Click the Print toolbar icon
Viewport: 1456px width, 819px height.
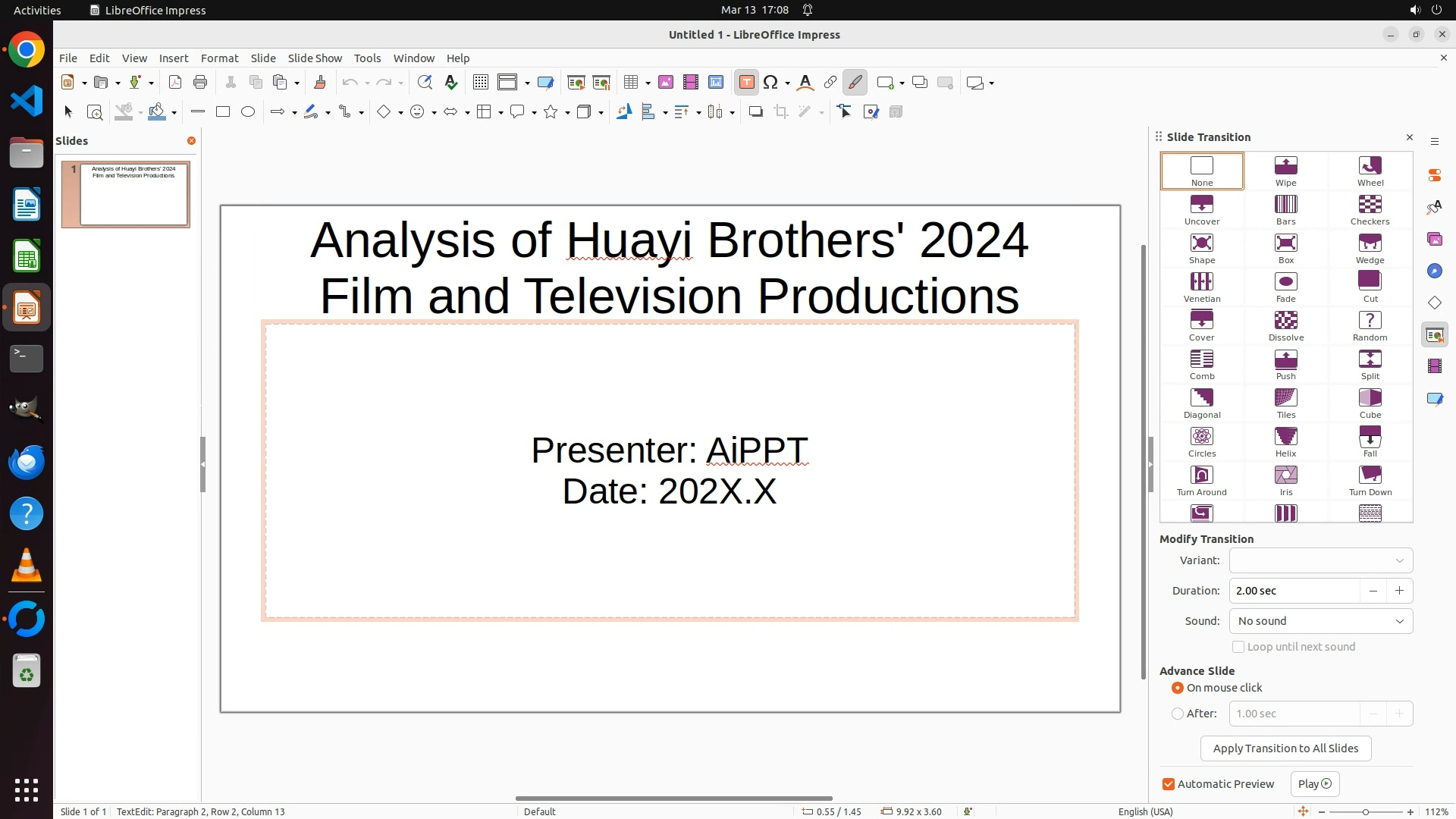point(200,83)
